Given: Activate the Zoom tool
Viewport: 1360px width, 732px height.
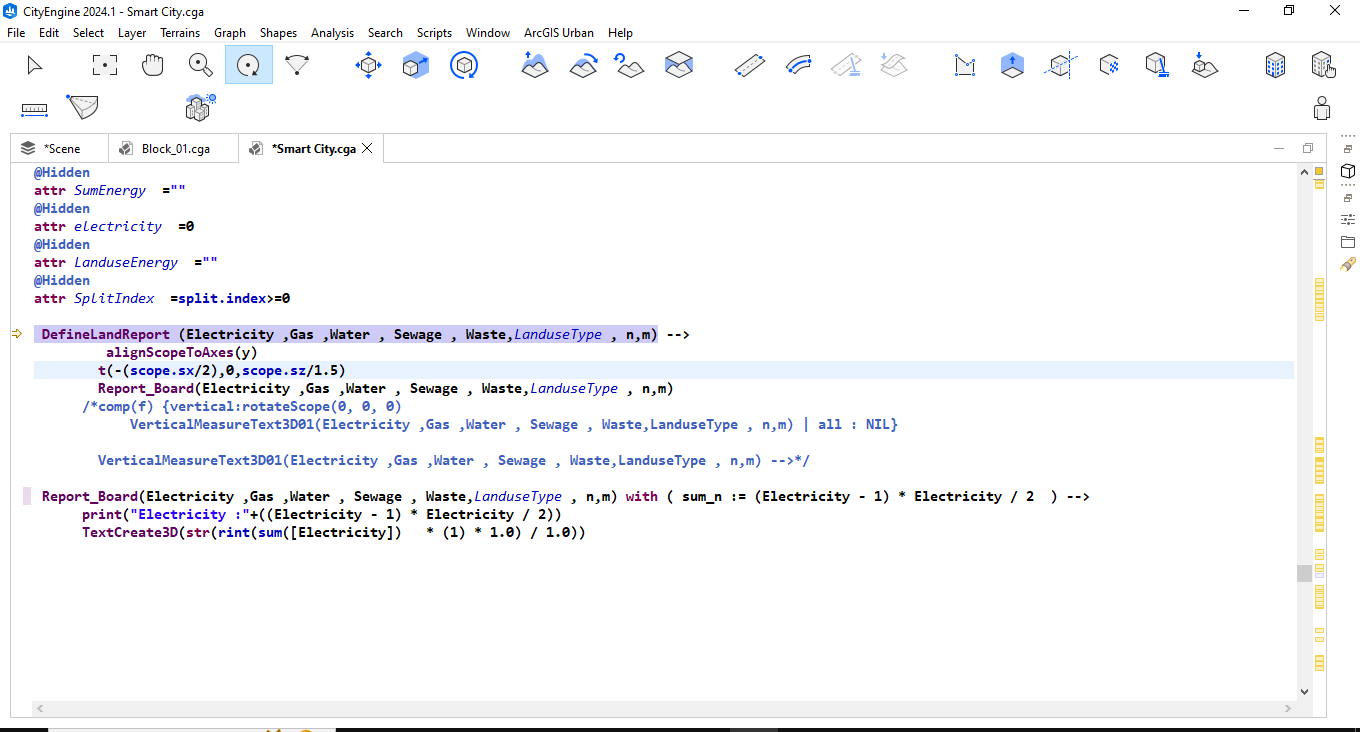Looking at the screenshot, I should (x=200, y=65).
